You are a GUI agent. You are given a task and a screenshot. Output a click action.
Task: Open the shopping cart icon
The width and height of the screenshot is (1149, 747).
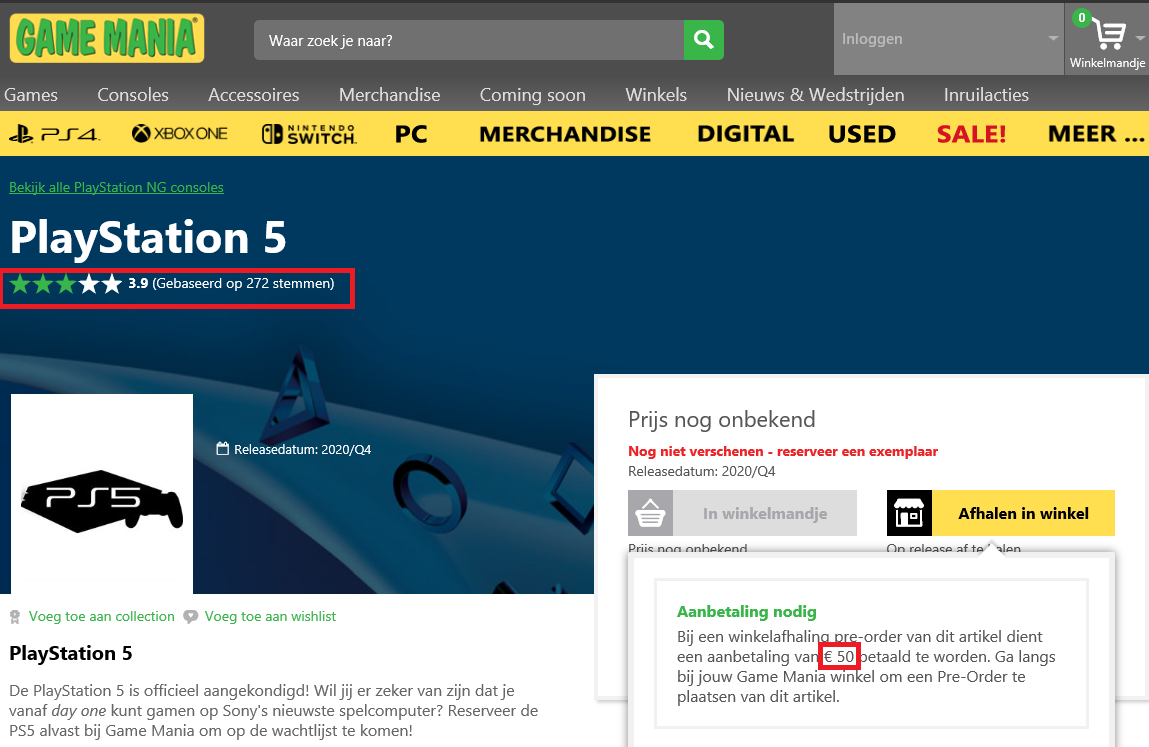(1109, 34)
